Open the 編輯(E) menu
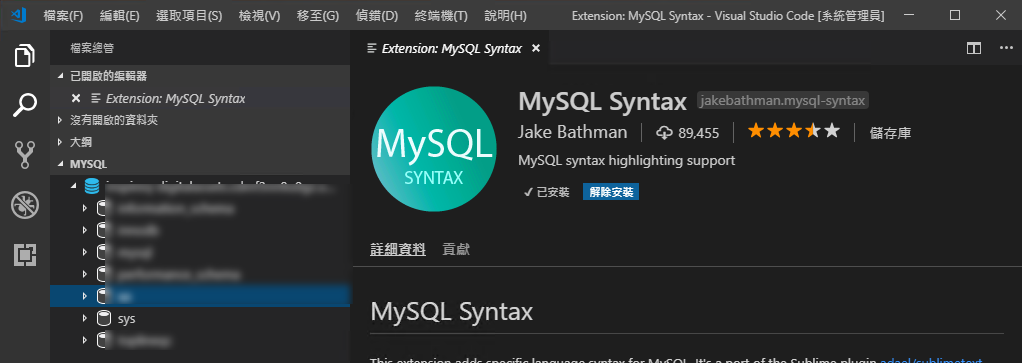The image size is (1022, 363). [120, 15]
